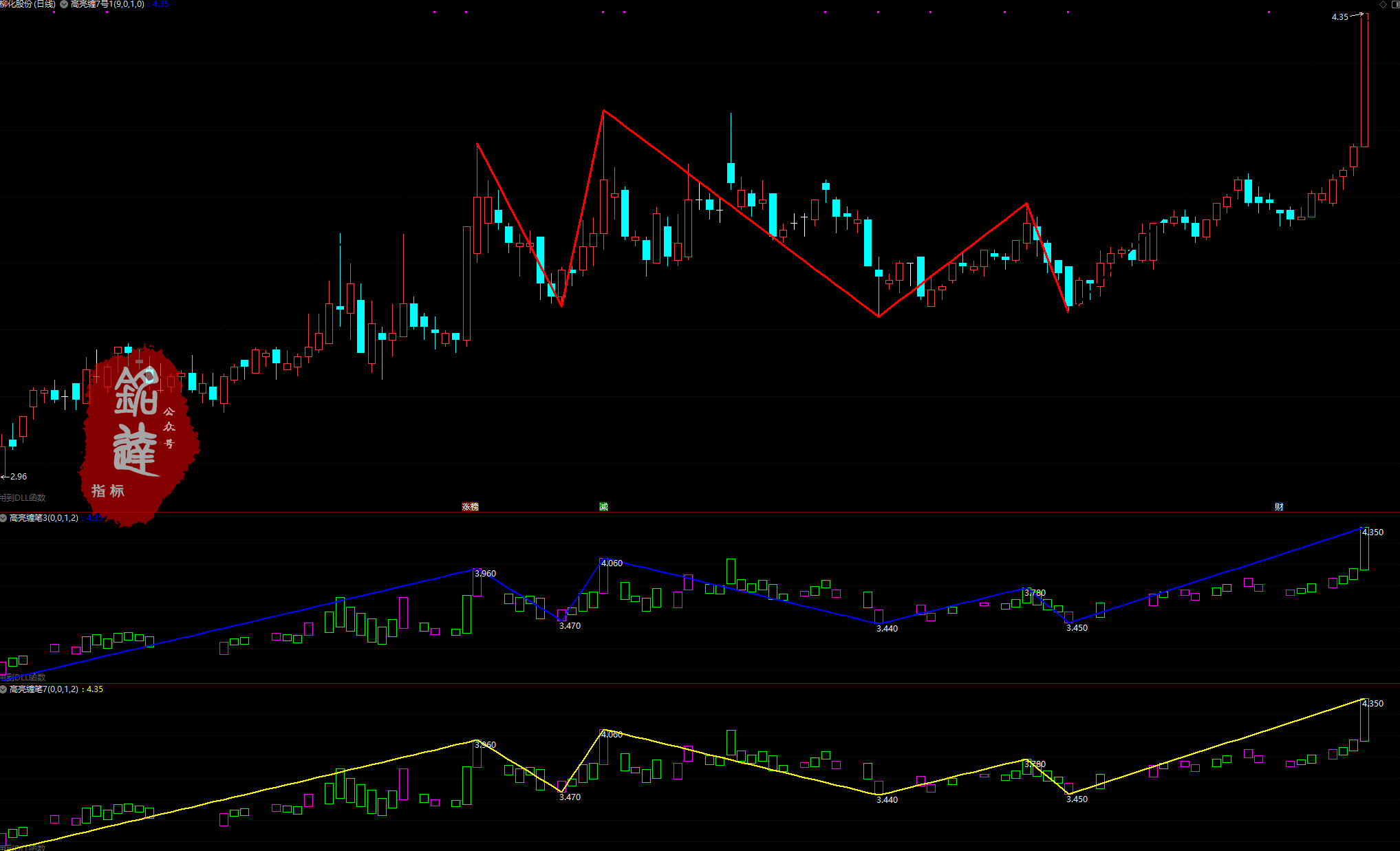The image size is (1400, 851).
Task: Click the 涨榜 event marker icon
Action: click(470, 507)
